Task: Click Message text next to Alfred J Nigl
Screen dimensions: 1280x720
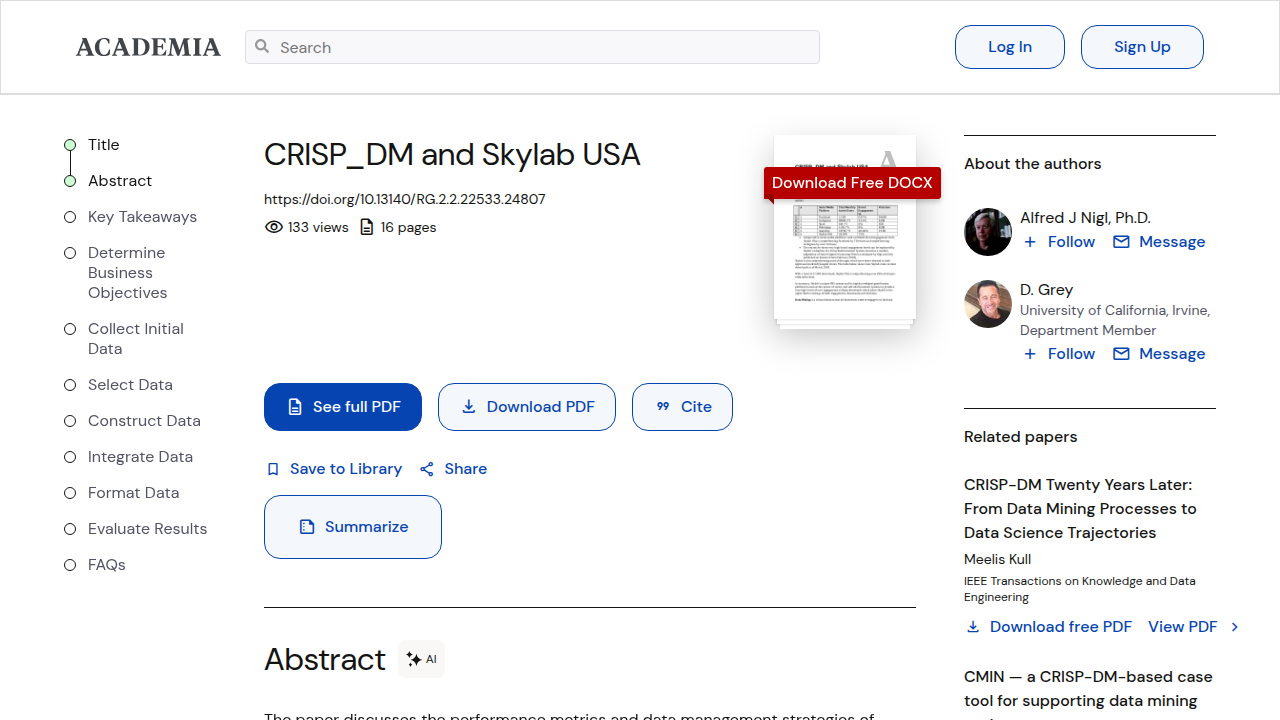Action: point(1172,242)
